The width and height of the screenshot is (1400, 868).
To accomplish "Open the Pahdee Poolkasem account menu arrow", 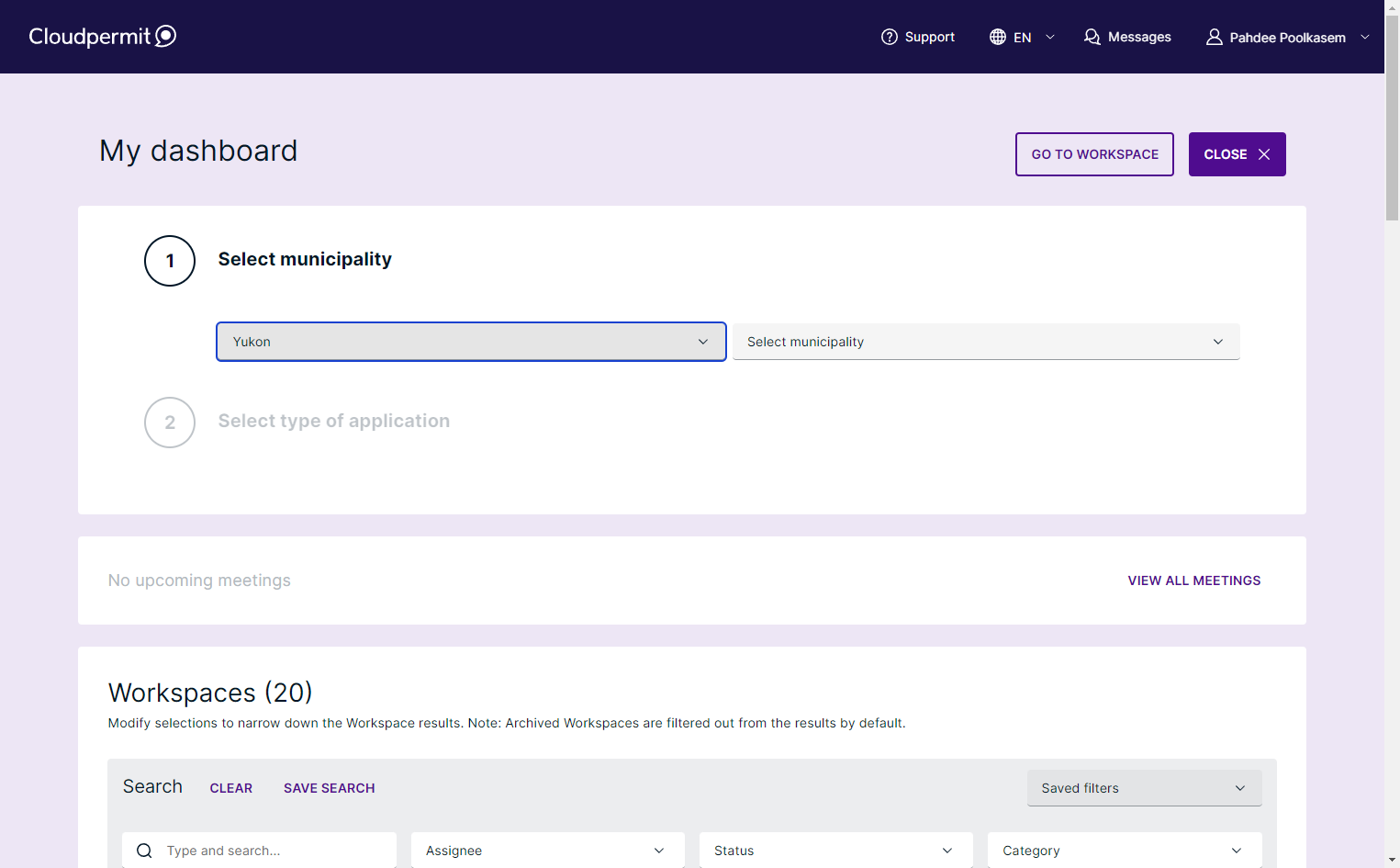I will pyautogui.click(x=1365, y=37).
